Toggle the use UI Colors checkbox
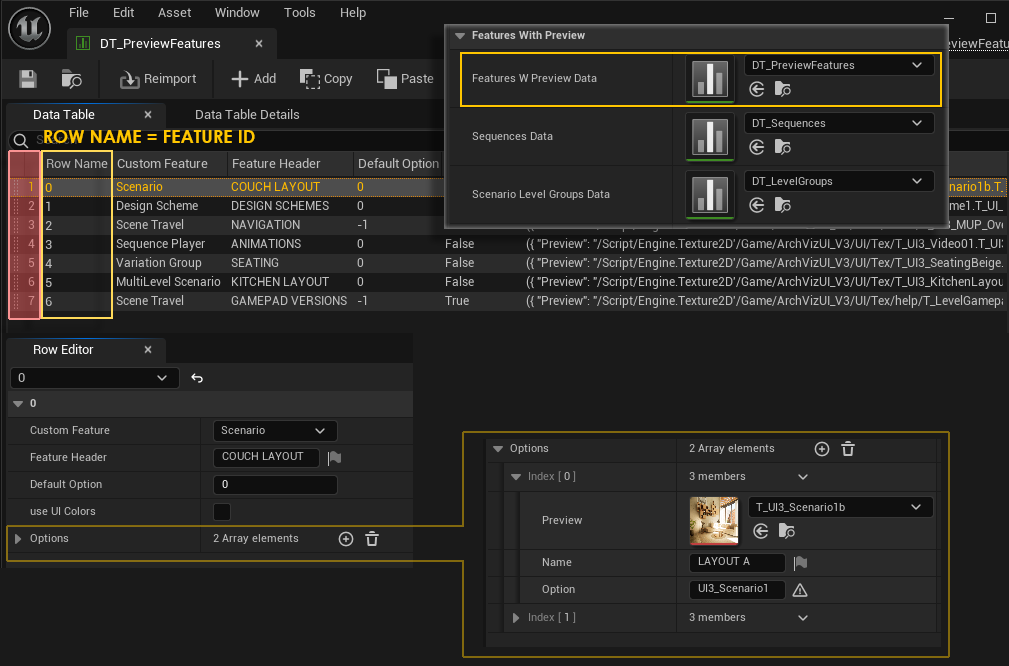 click(x=222, y=512)
